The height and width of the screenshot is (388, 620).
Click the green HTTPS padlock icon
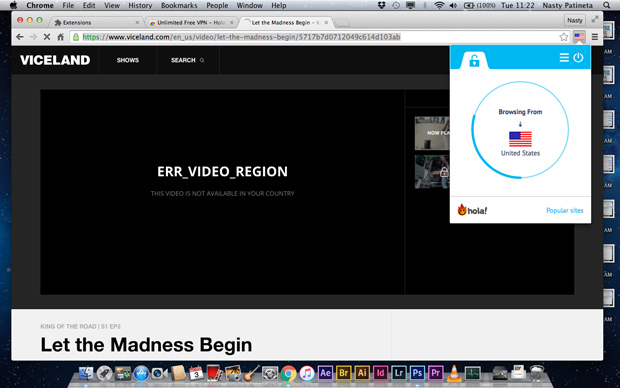click(x=76, y=37)
